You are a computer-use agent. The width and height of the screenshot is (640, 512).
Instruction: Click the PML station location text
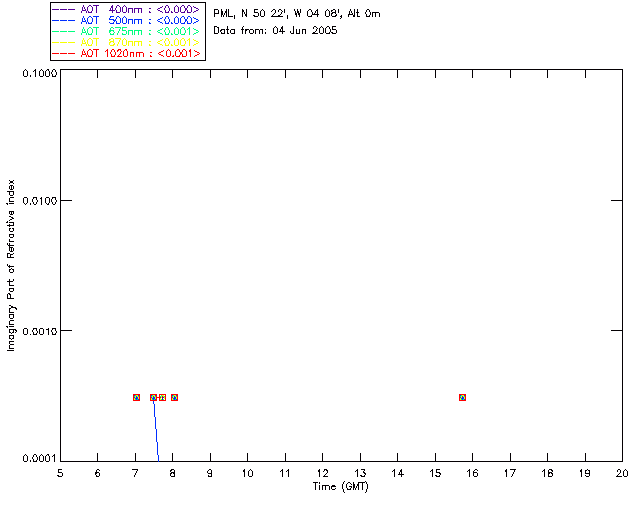pos(297,13)
